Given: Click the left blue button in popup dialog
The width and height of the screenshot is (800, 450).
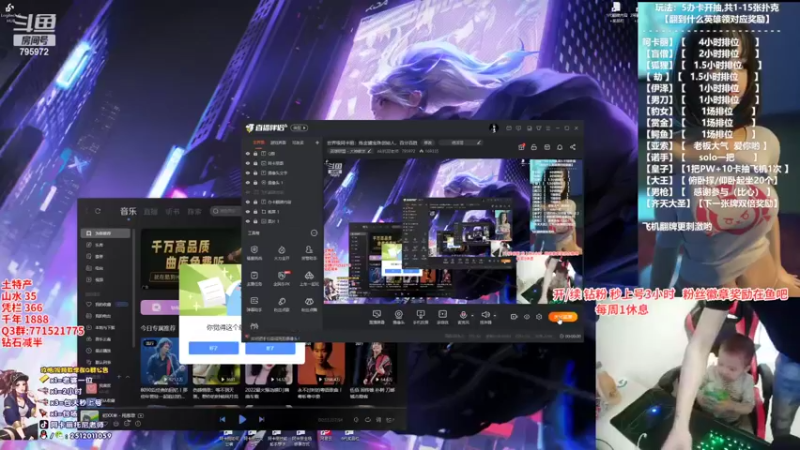Looking at the screenshot, I should 213,348.
